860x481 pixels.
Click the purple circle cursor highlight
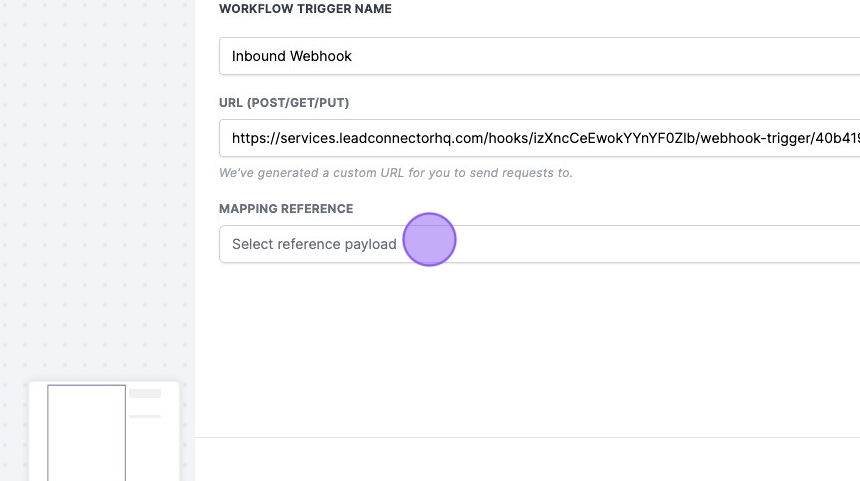coord(430,240)
